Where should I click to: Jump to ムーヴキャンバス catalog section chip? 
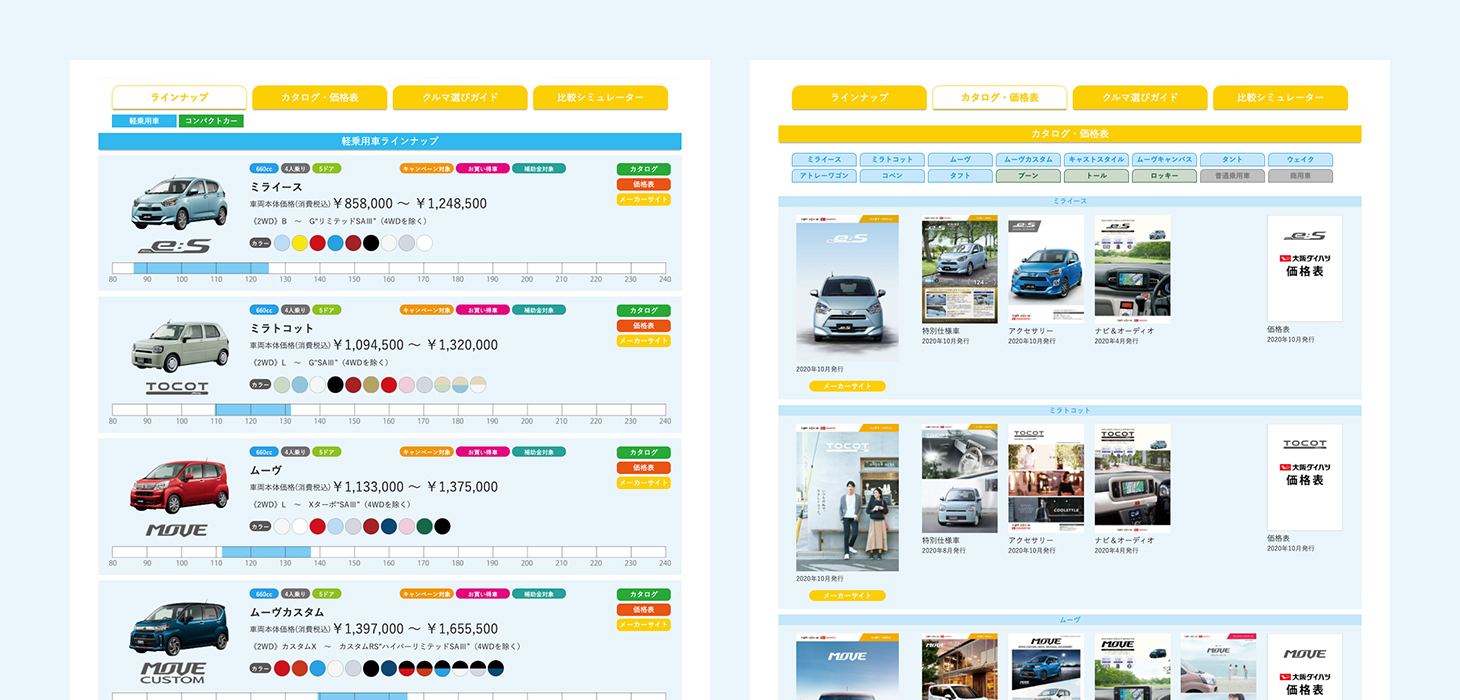pyautogui.click(x=1164, y=160)
